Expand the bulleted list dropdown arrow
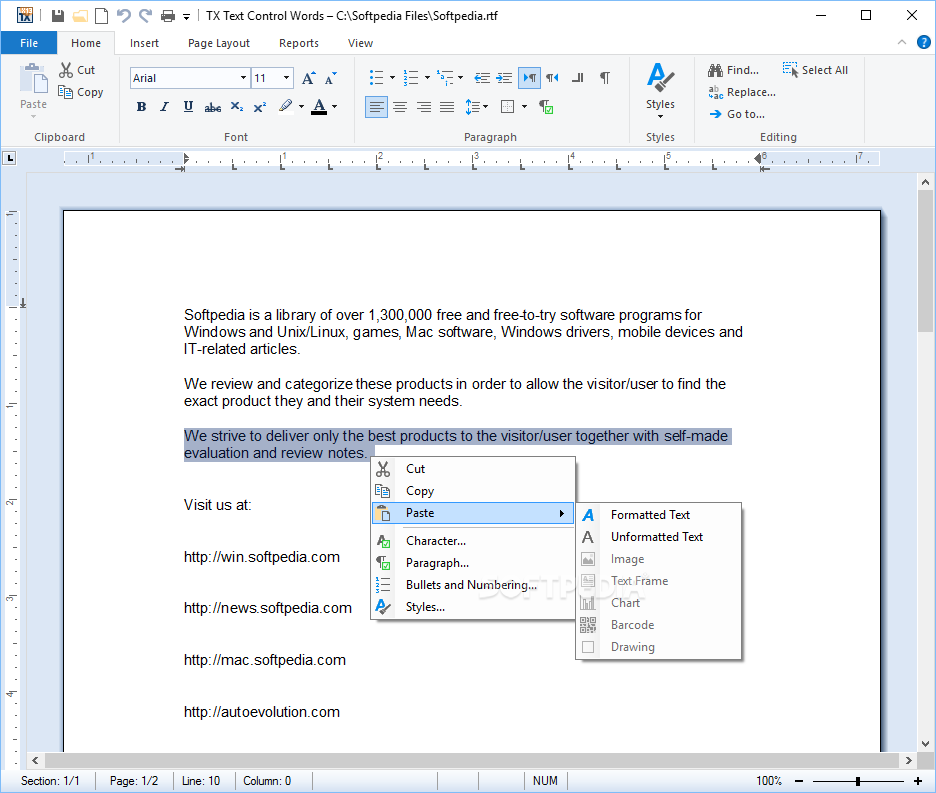The width and height of the screenshot is (936, 793). tap(392, 78)
